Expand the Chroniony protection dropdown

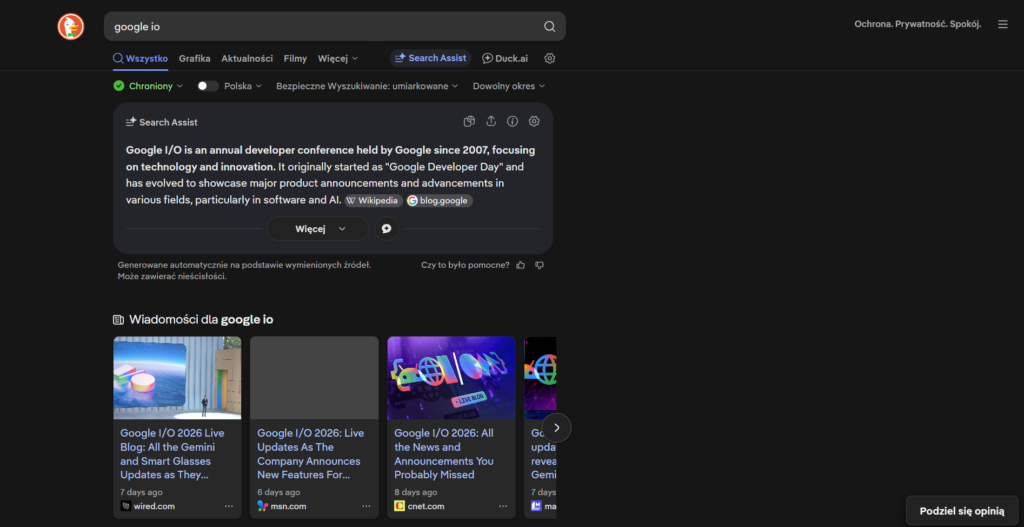pos(148,86)
